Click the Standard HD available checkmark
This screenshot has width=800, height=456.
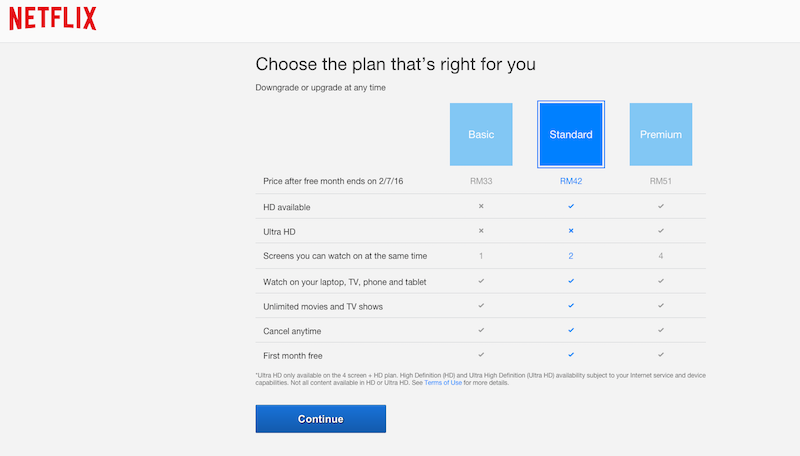point(571,206)
